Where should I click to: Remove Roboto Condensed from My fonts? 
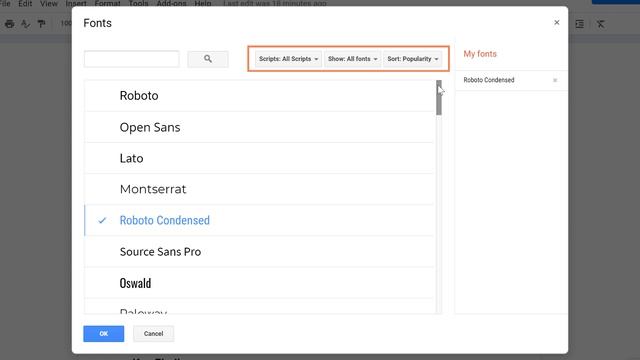coord(555,80)
